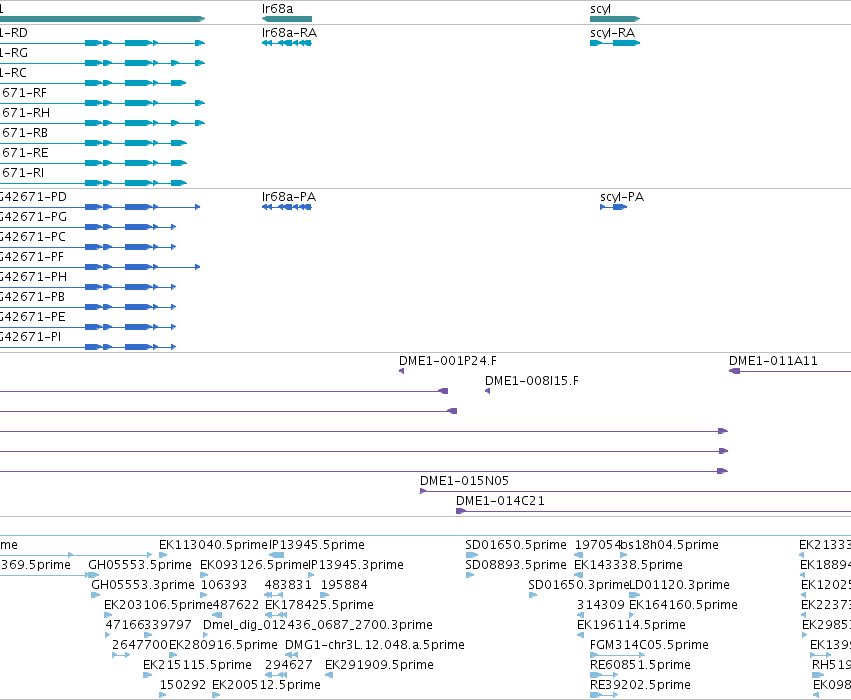
Task: Click the scyl-RA transcript label
Action: [612, 33]
